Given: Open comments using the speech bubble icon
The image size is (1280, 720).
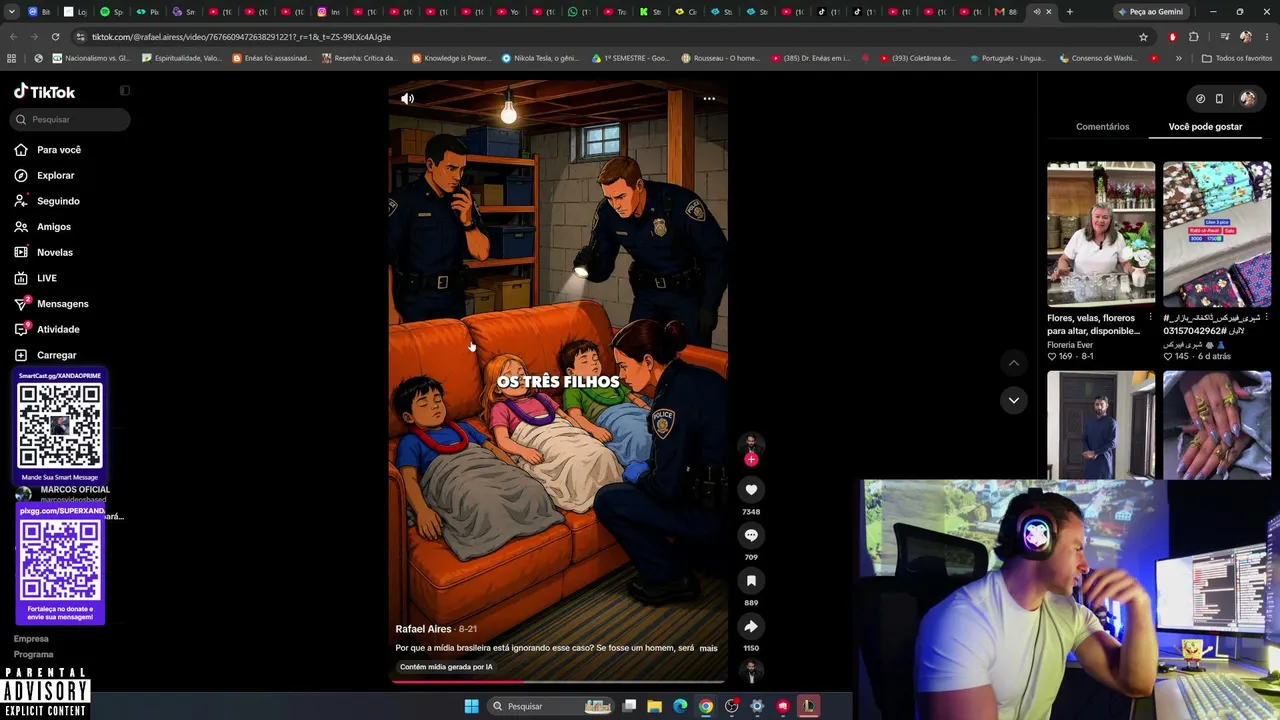Looking at the screenshot, I should (x=751, y=535).
